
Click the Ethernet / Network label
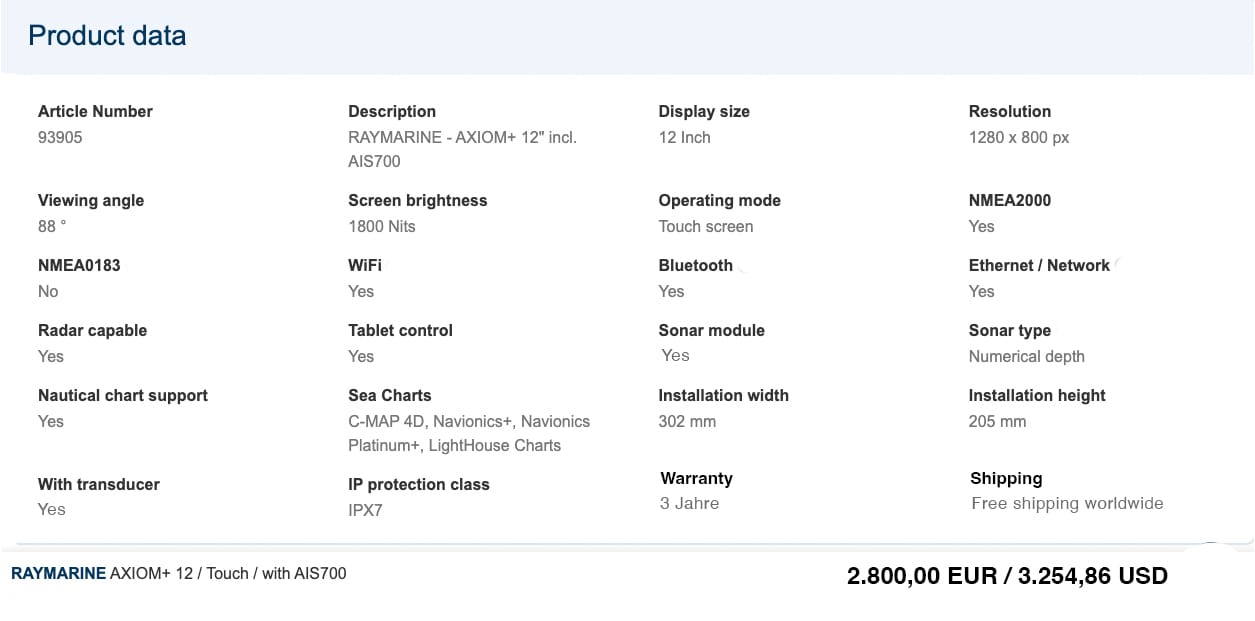(x=1039, y=265)
